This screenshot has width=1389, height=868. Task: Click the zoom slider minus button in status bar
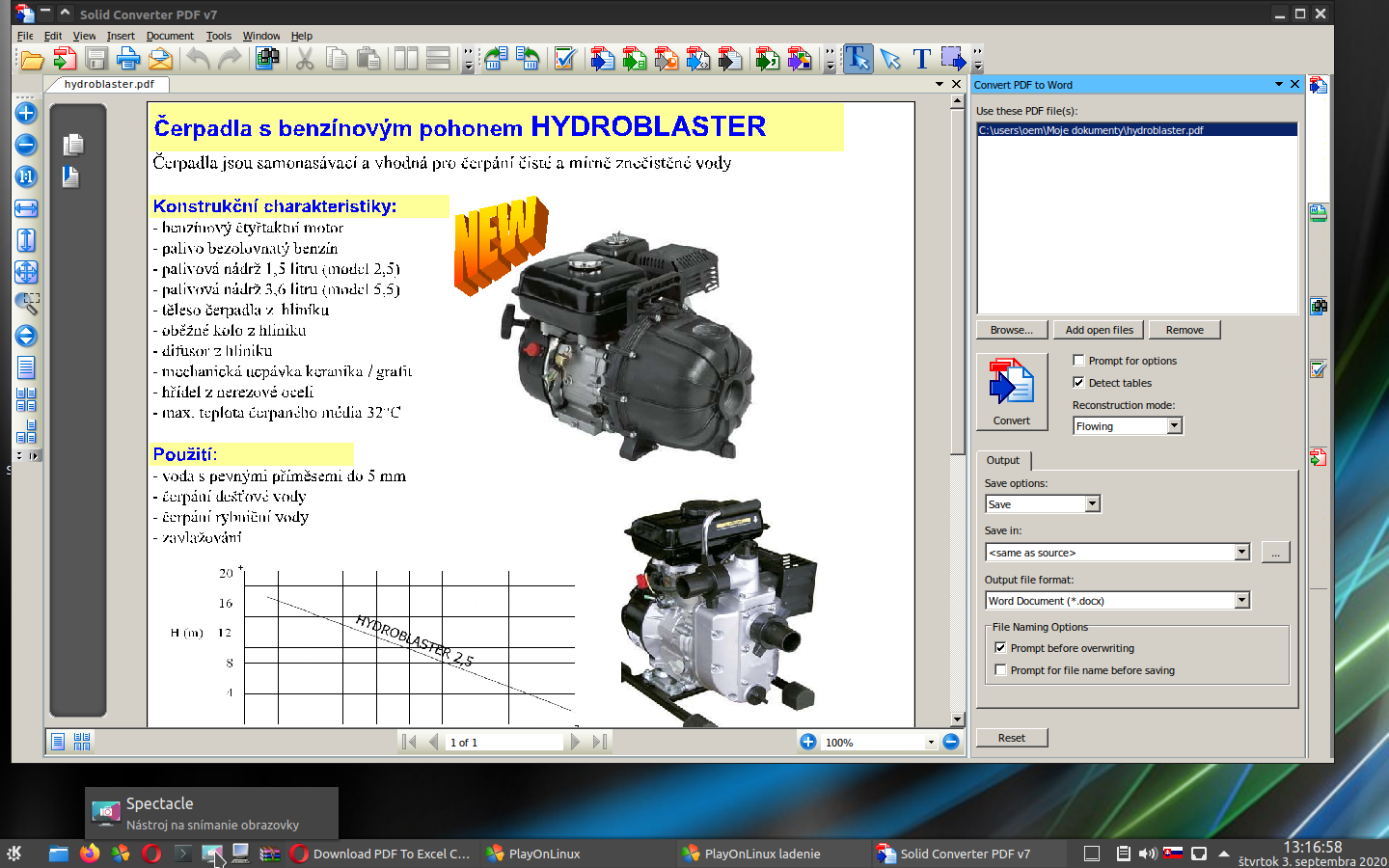[951, 742]
